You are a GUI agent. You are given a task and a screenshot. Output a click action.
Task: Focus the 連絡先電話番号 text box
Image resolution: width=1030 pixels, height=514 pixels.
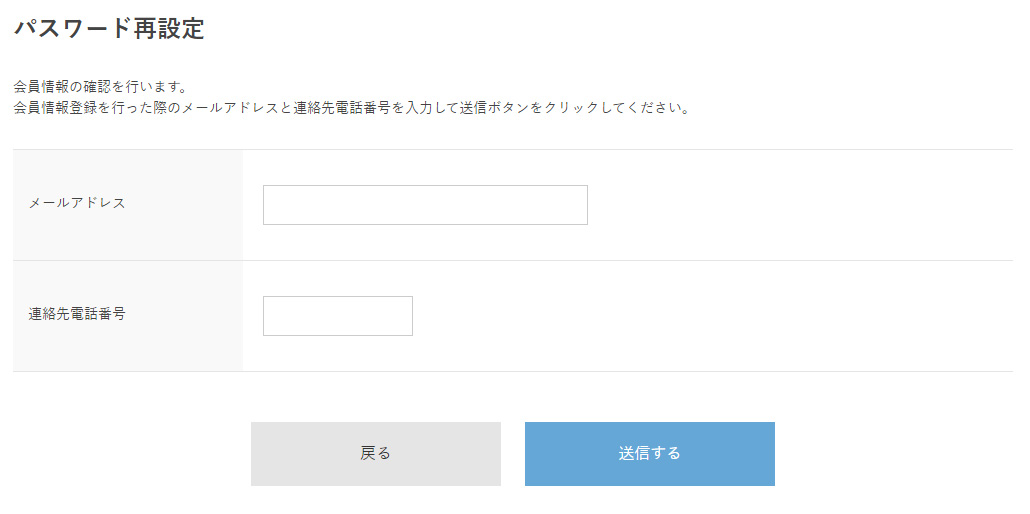(338, 316)
